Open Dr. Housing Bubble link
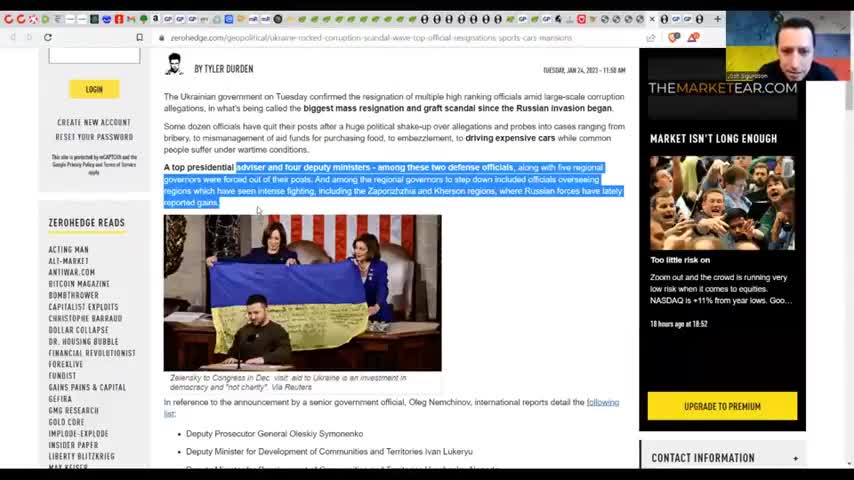This screenshot has width=854, height=480. [x=83, y=342]
